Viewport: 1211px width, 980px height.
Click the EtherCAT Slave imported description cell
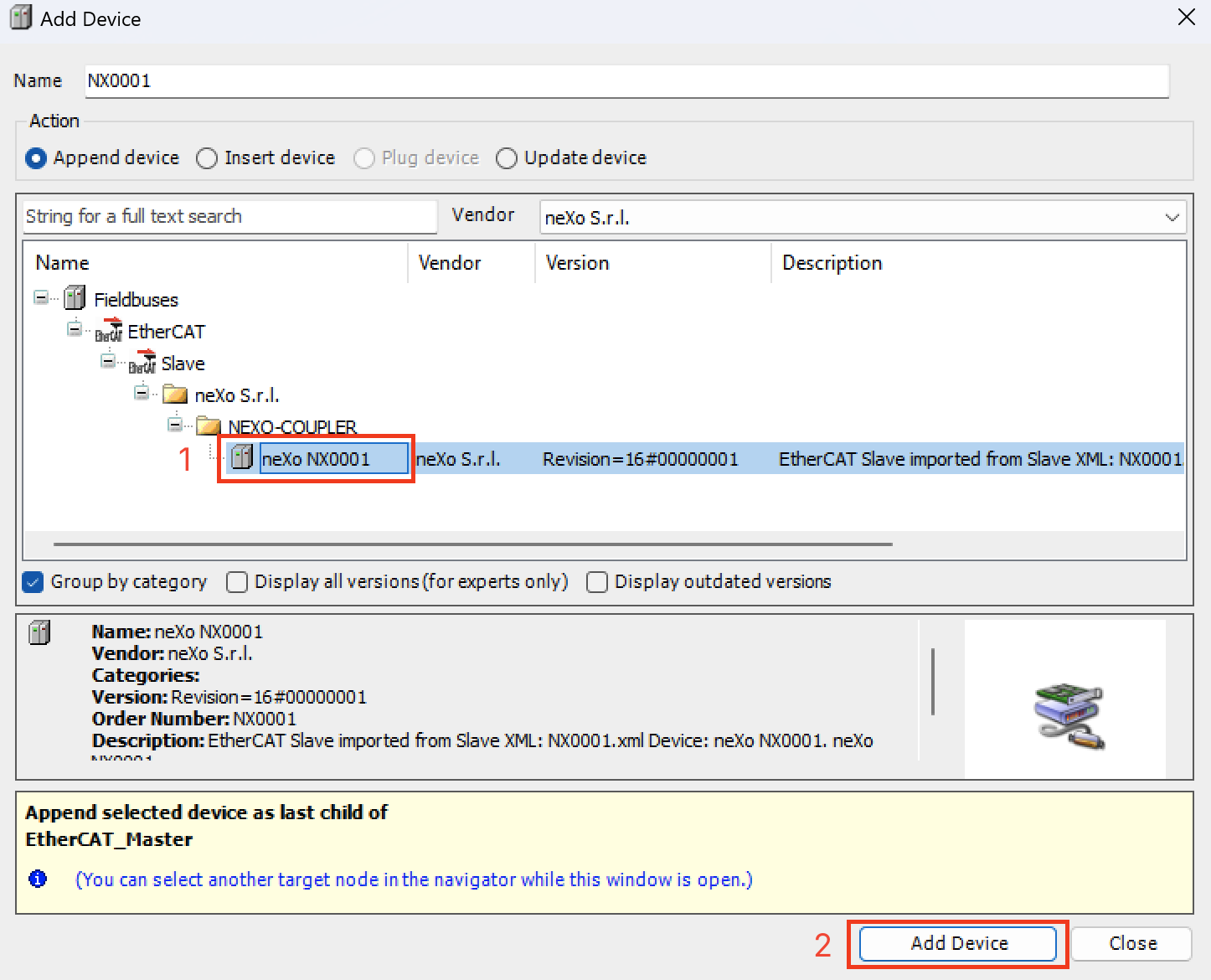[x=981, y=459]
